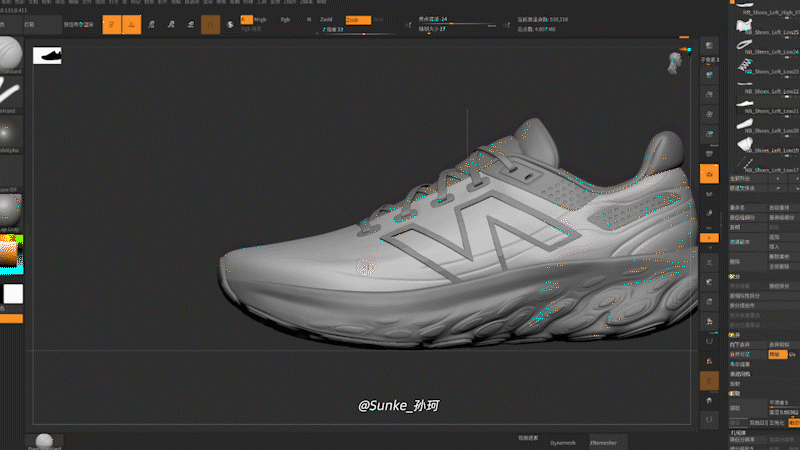Viewport: 800px width, 450px height.
Task: Collapse the 提取 section header
Action: pos(735,393)
